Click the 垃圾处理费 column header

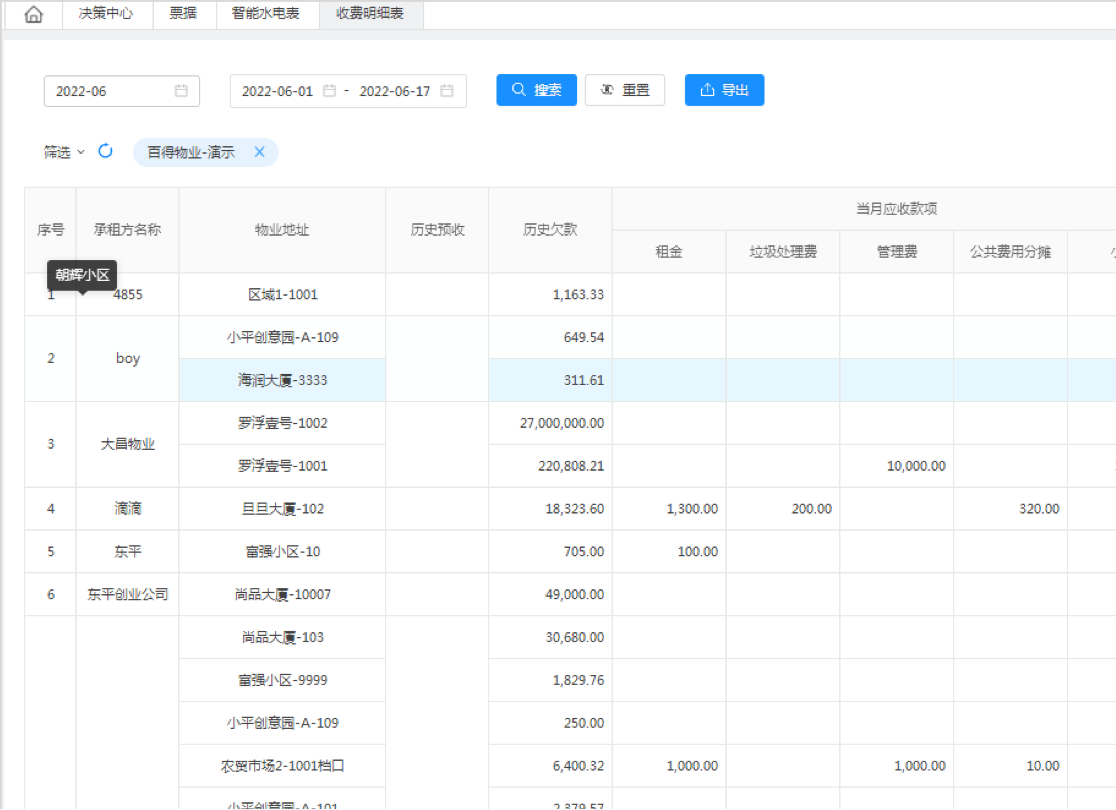783,251
